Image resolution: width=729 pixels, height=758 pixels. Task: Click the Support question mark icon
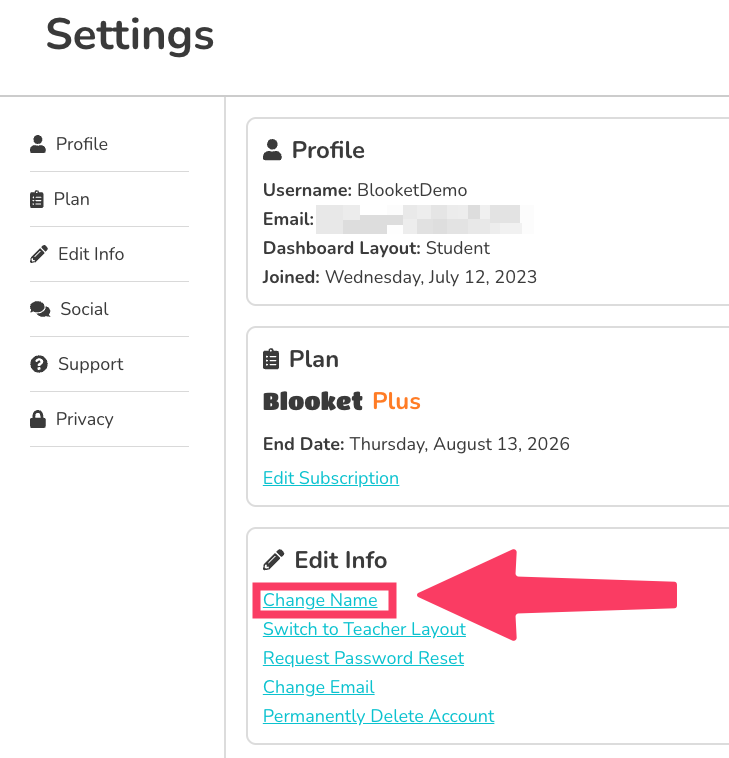[x=39, y=364]
